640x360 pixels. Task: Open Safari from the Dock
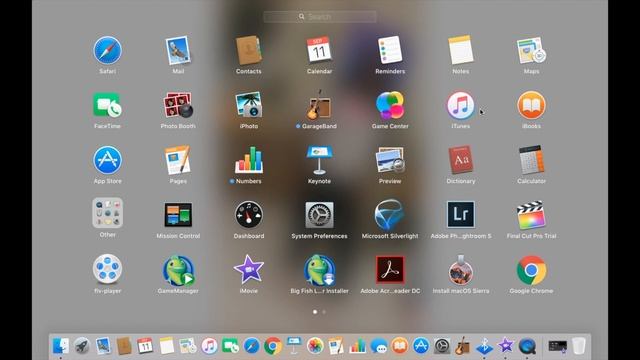(251, 346)
